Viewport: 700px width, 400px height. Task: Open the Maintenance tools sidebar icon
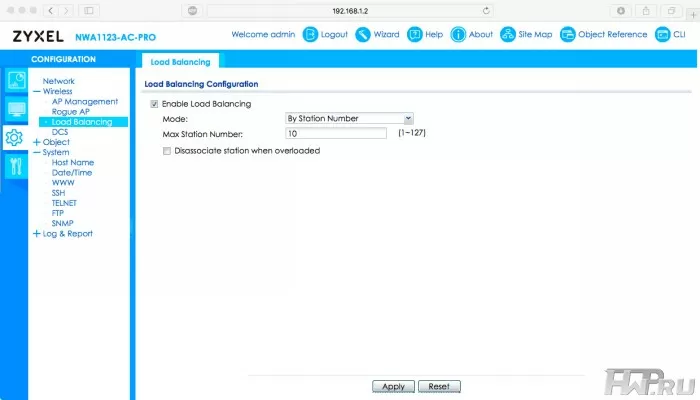(17, 166)
